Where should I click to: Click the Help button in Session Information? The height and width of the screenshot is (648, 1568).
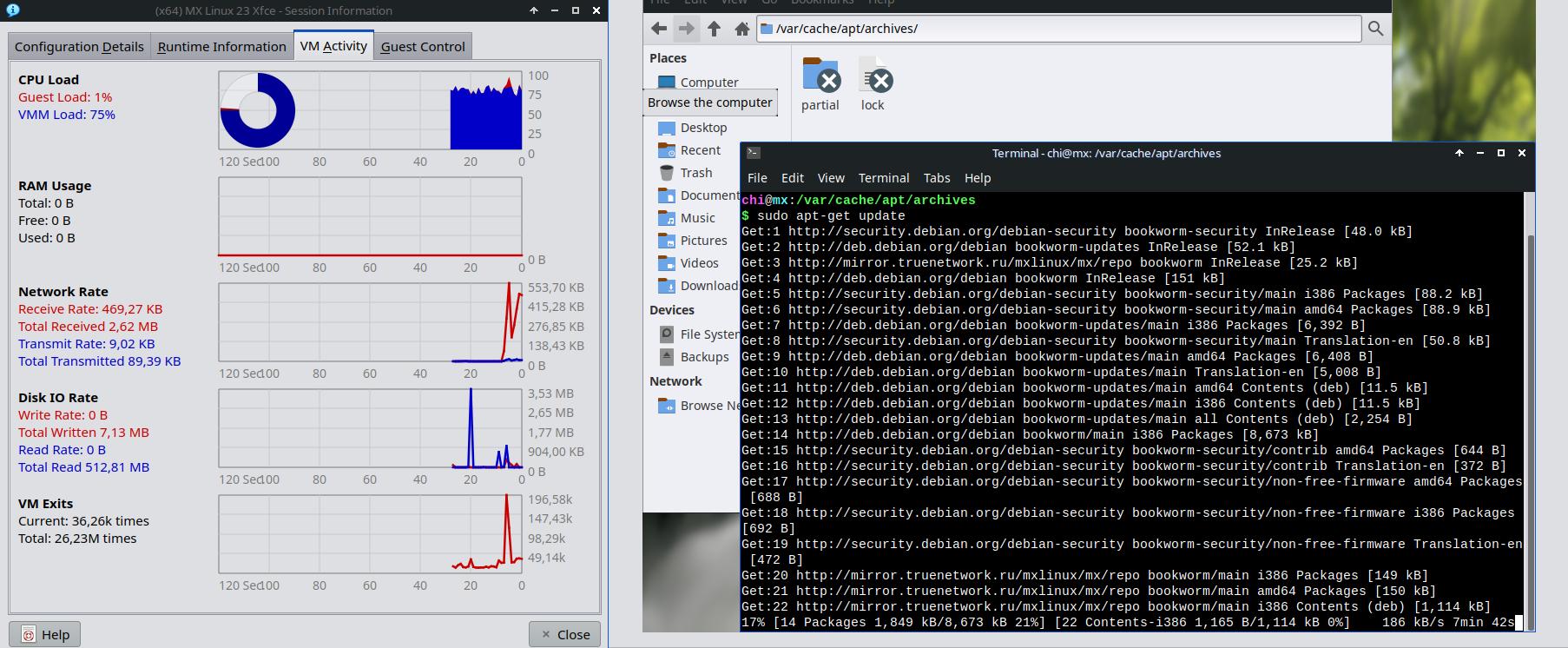45,634
